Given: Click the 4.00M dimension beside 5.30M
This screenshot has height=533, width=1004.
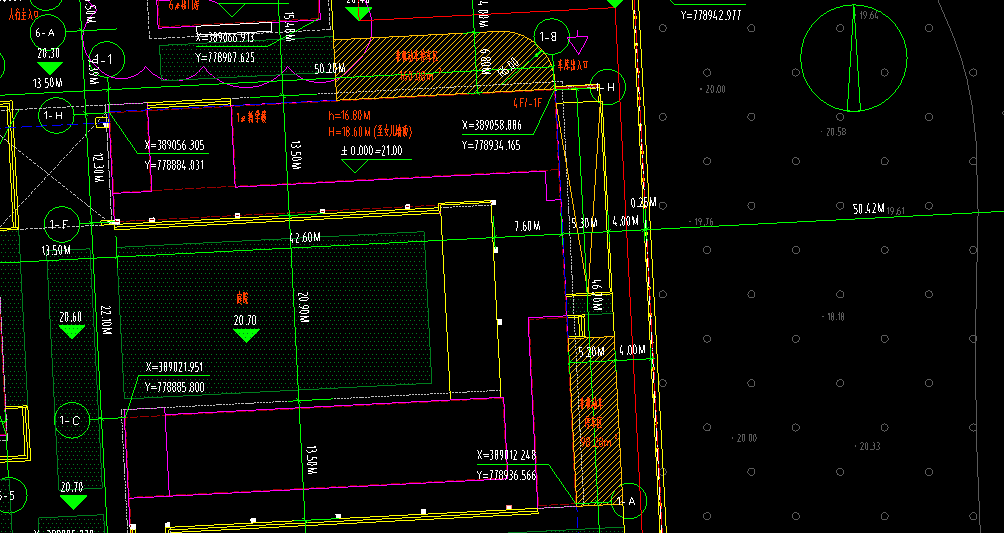Looking at the screenshot, I should (x=625, y=222).
